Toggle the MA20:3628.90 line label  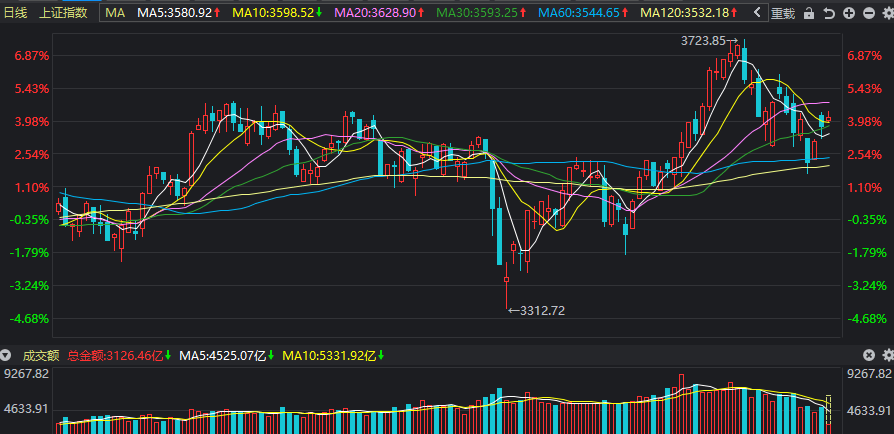click(x=379, y=13)
